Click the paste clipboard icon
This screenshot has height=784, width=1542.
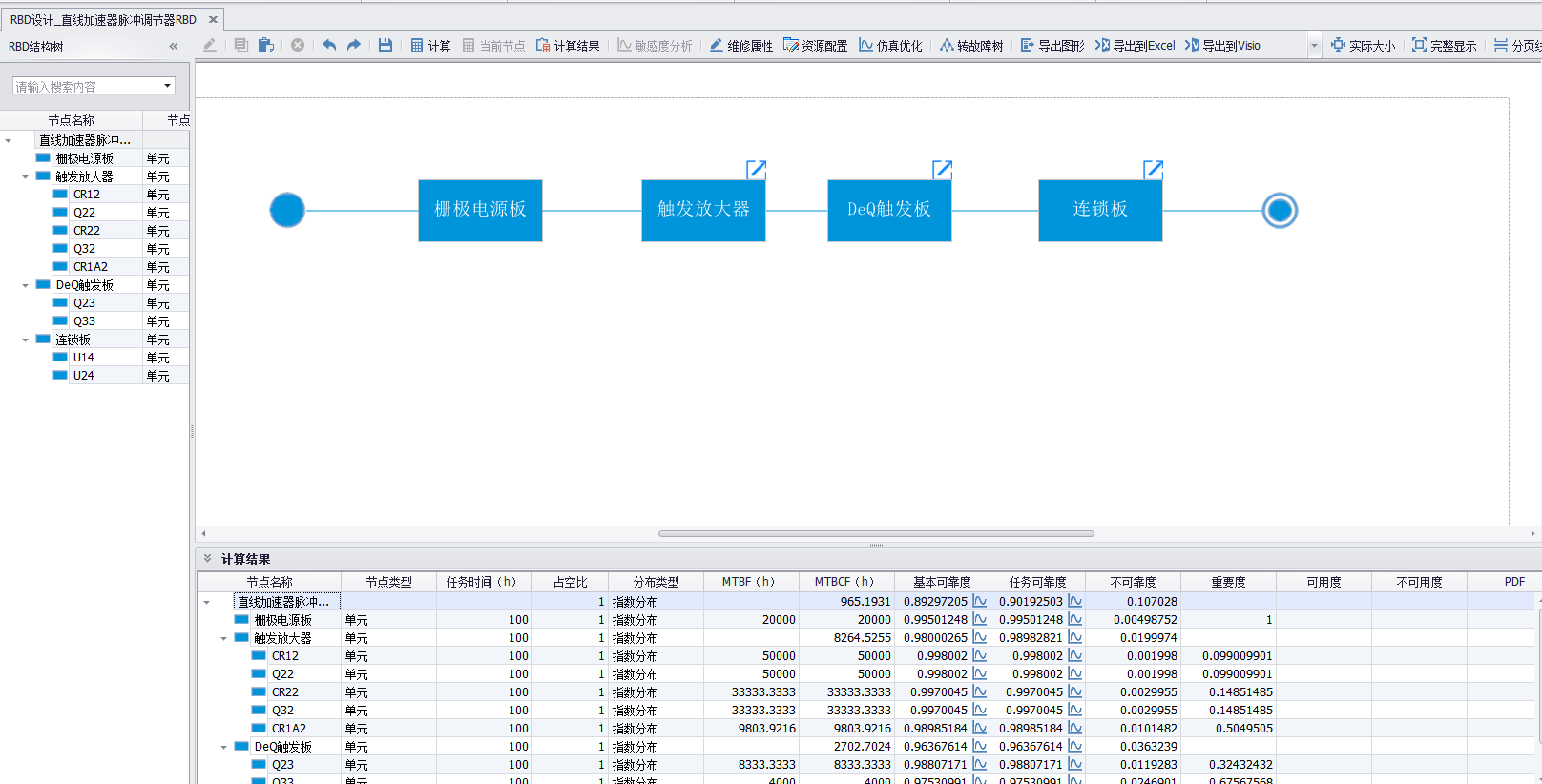click(266, 45)
